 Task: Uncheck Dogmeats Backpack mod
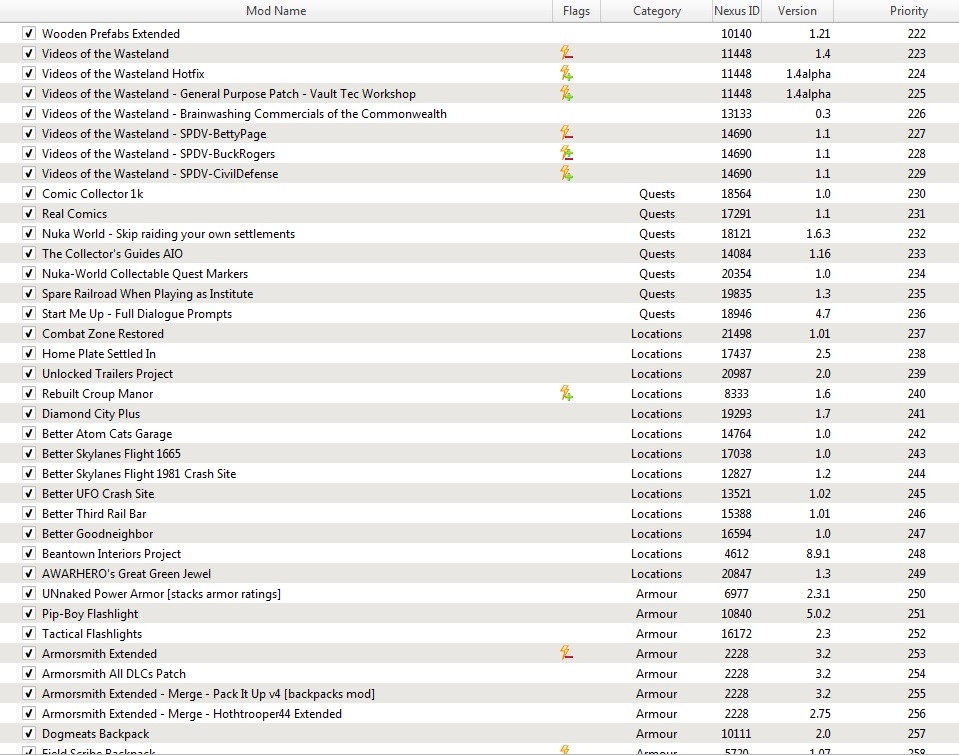29,734
